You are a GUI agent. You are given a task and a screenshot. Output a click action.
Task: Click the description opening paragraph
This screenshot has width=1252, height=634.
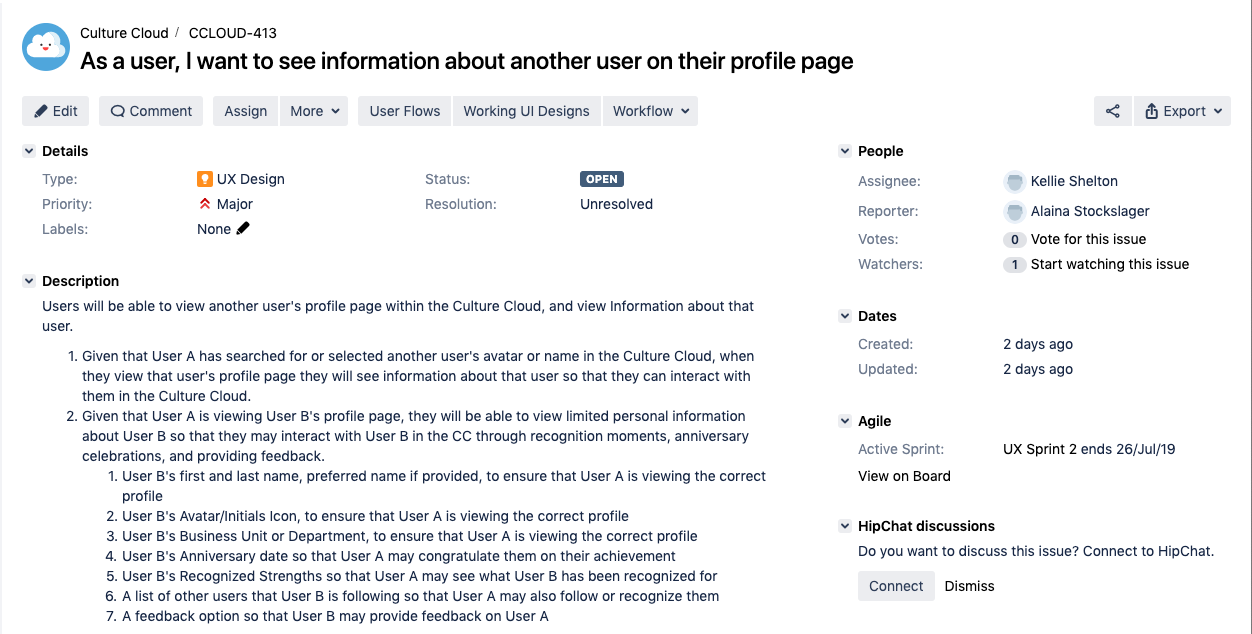[398, 316]
